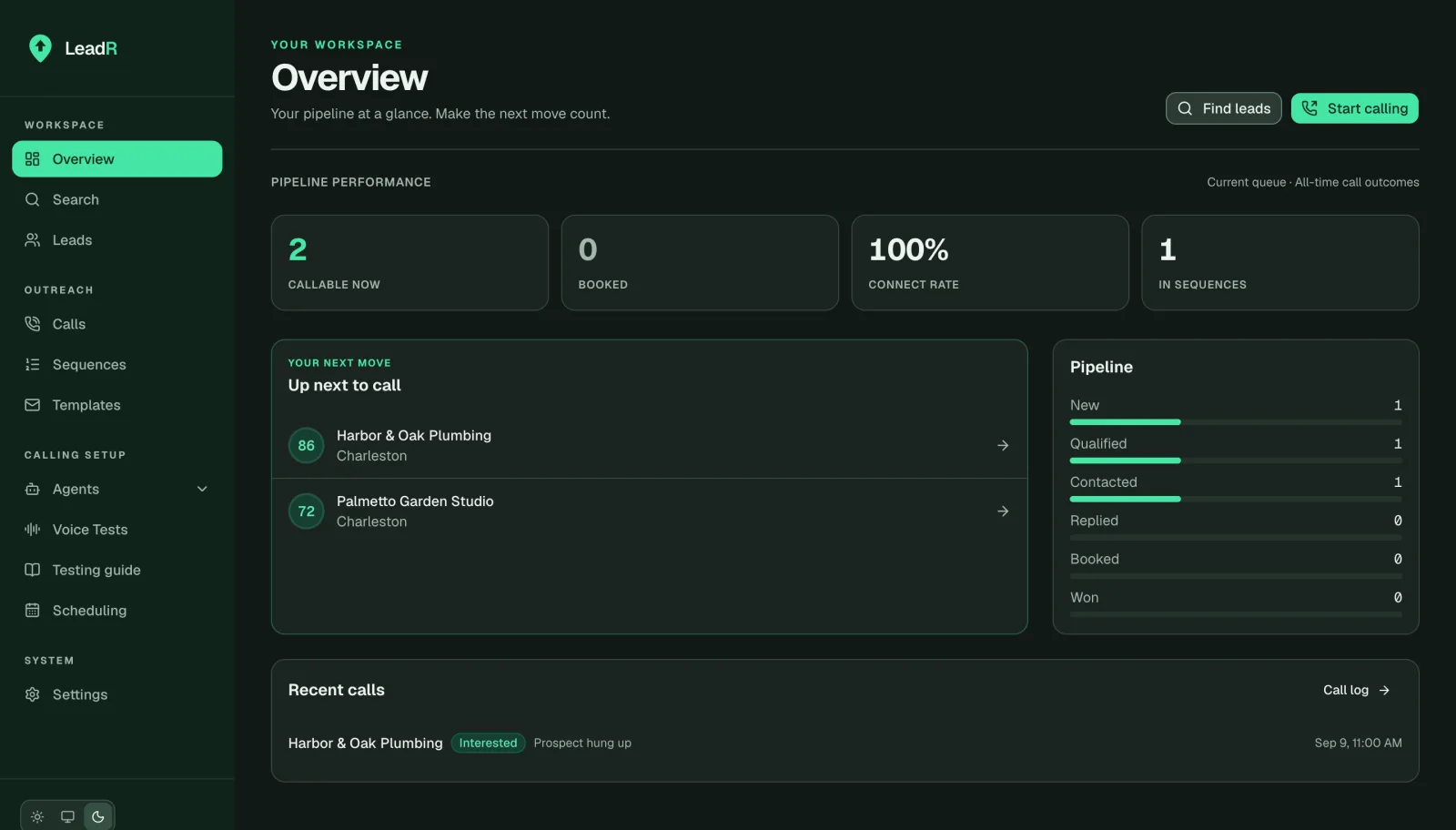Click the Won label in Pipeline
Screen dimensions: 1456x830
click(x=1085, y=598)
